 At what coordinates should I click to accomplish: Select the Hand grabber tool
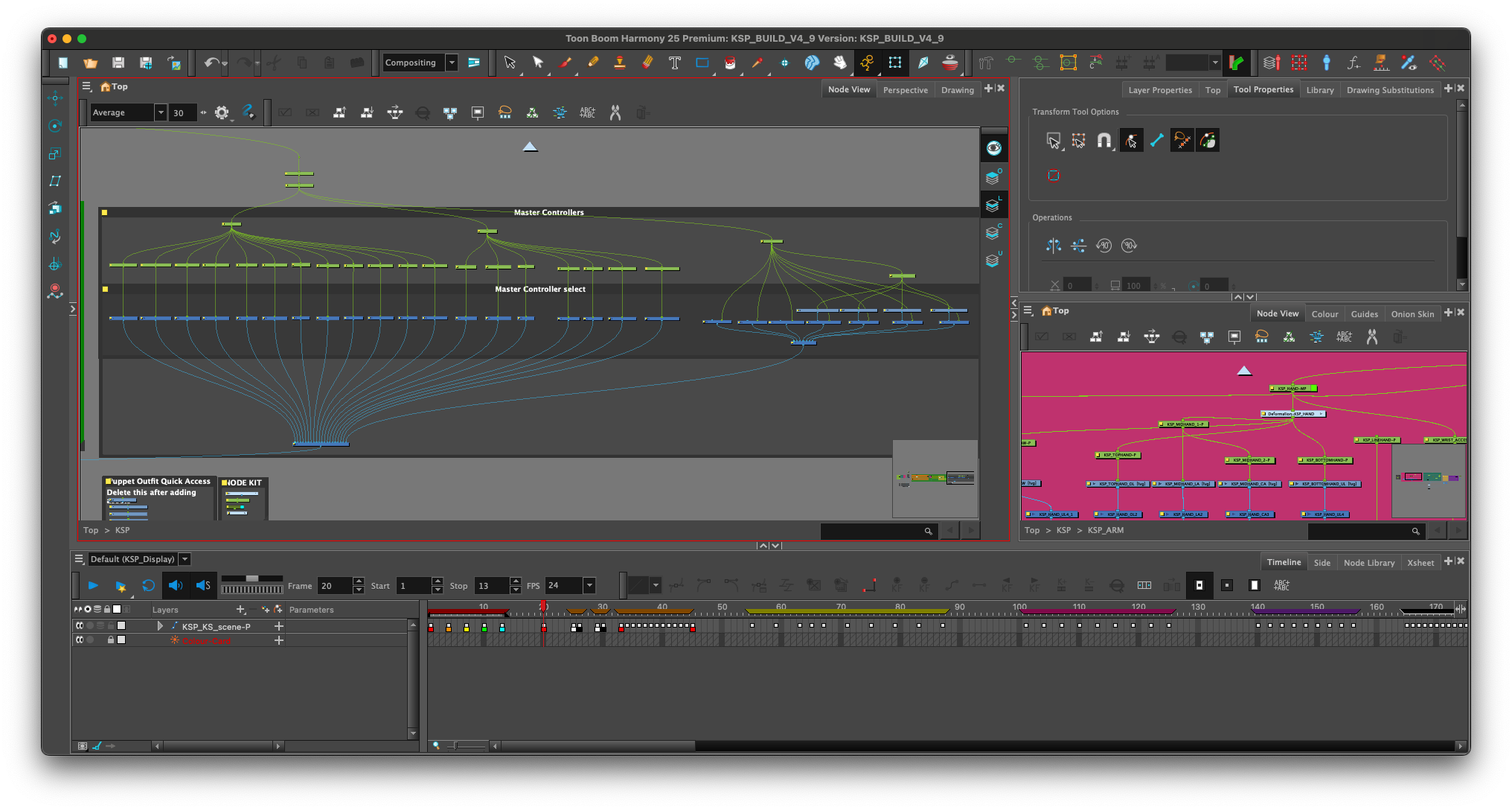click(x=840, y=63)
